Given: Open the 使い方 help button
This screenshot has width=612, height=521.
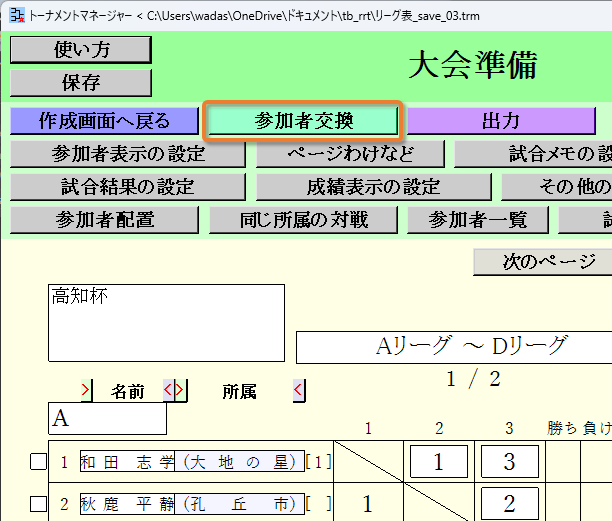Looking at the screenshot, I should click(81, 50).
